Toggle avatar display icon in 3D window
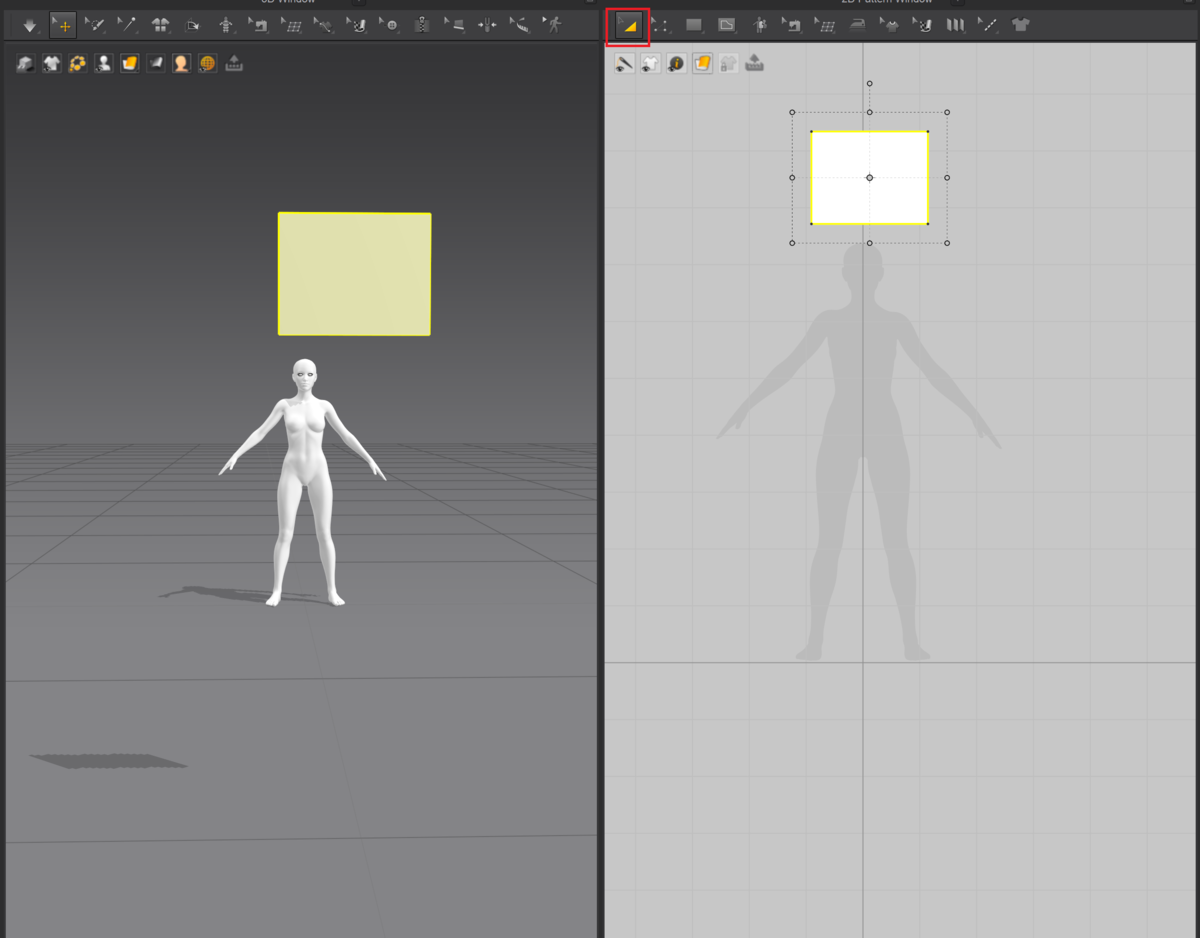Image resolution: width=1200 pixels, height=938 pixels. 104,64
